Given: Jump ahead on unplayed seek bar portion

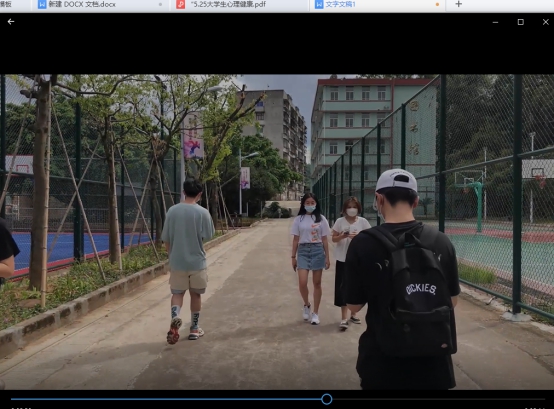Looking at the screenshot, I should (x=438, y=399).
